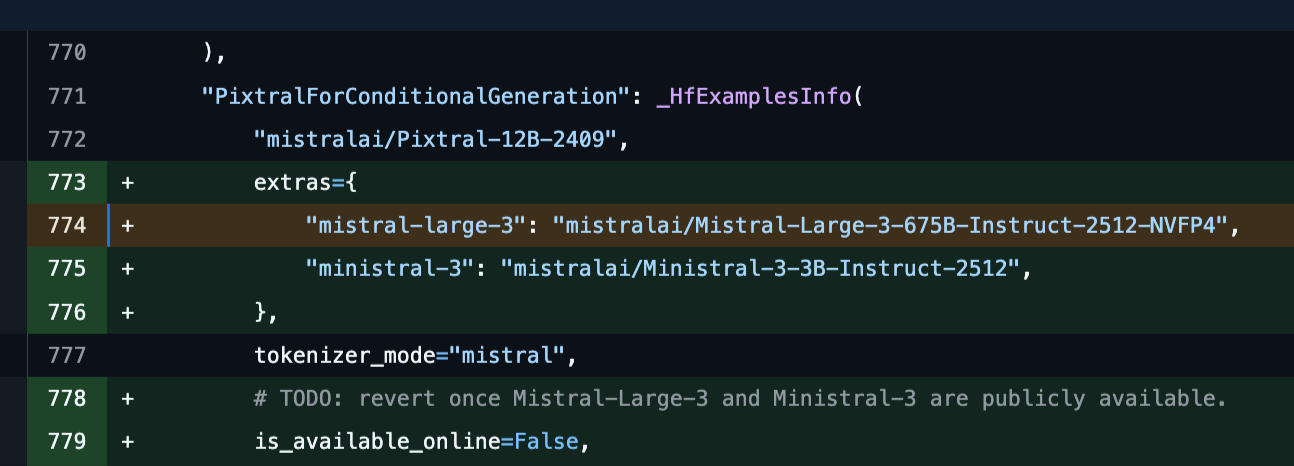Select added line number 773
1294x466 pixels.
point(67,183)
